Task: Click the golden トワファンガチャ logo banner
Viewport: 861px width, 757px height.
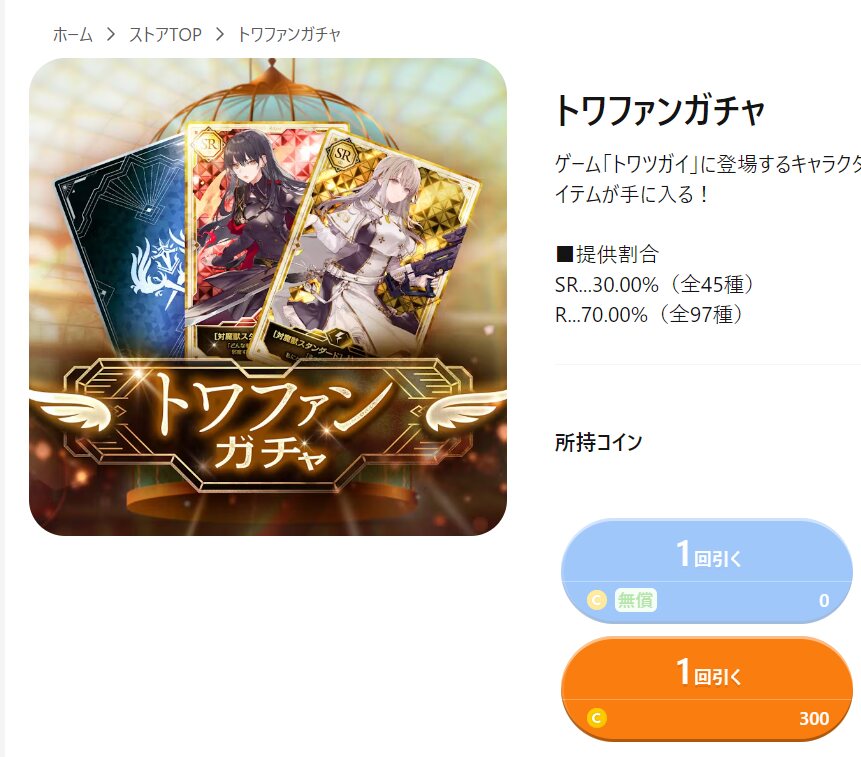Action: point(268,425)
